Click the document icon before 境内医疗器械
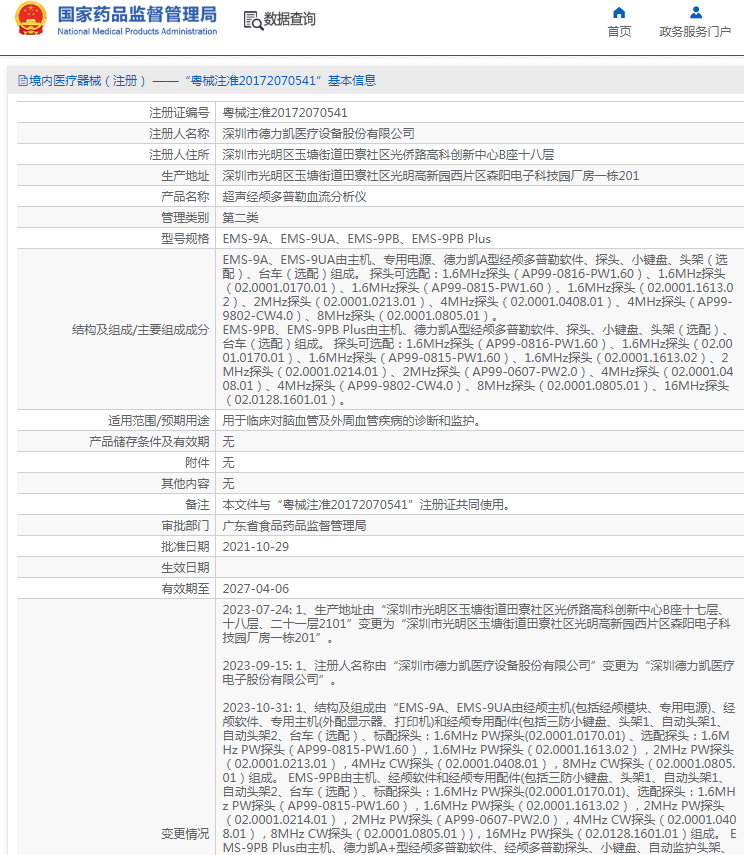744x855 pixels. (22, 81)
